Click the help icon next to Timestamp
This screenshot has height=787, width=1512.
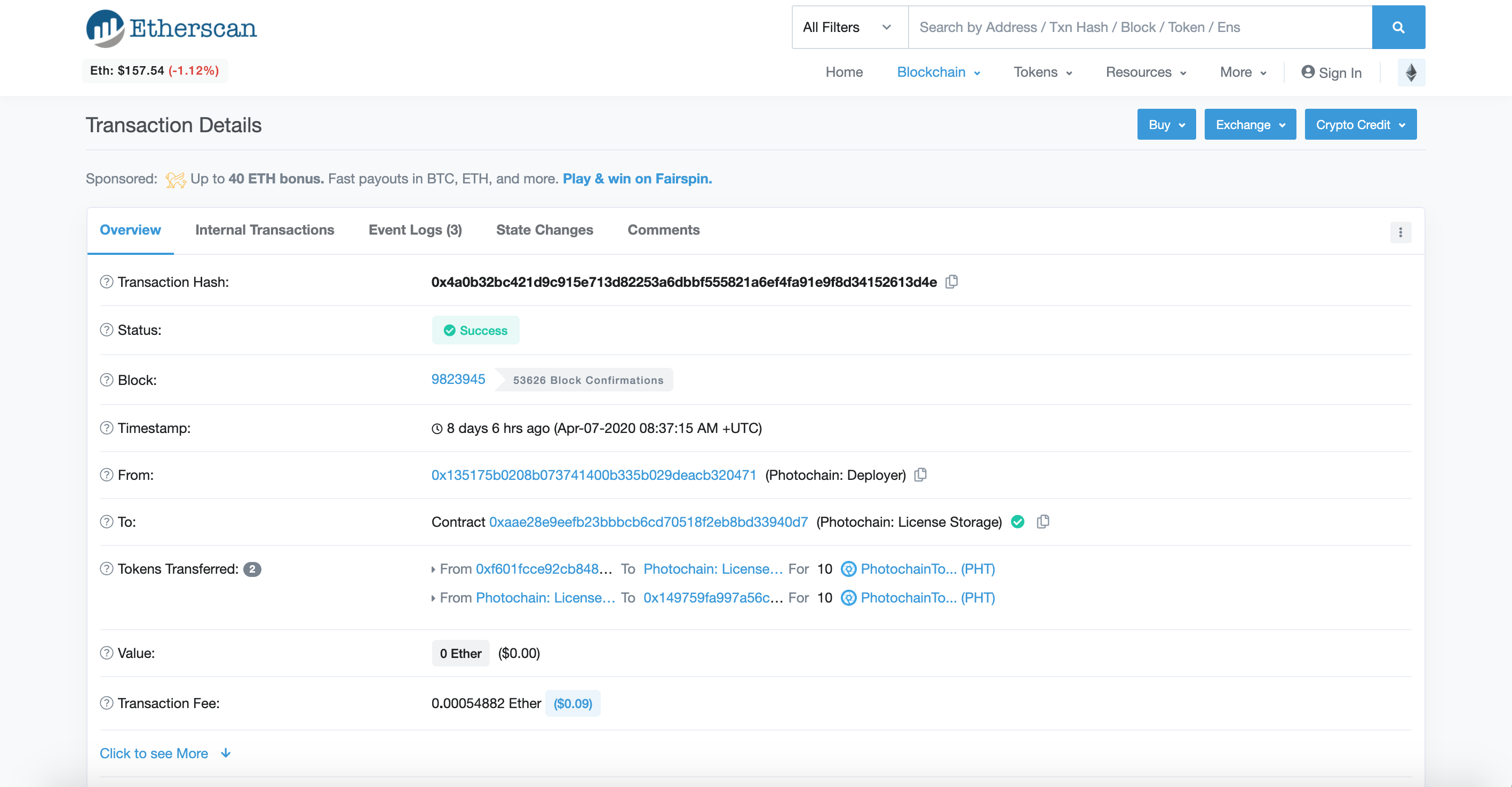click(106, 428)
